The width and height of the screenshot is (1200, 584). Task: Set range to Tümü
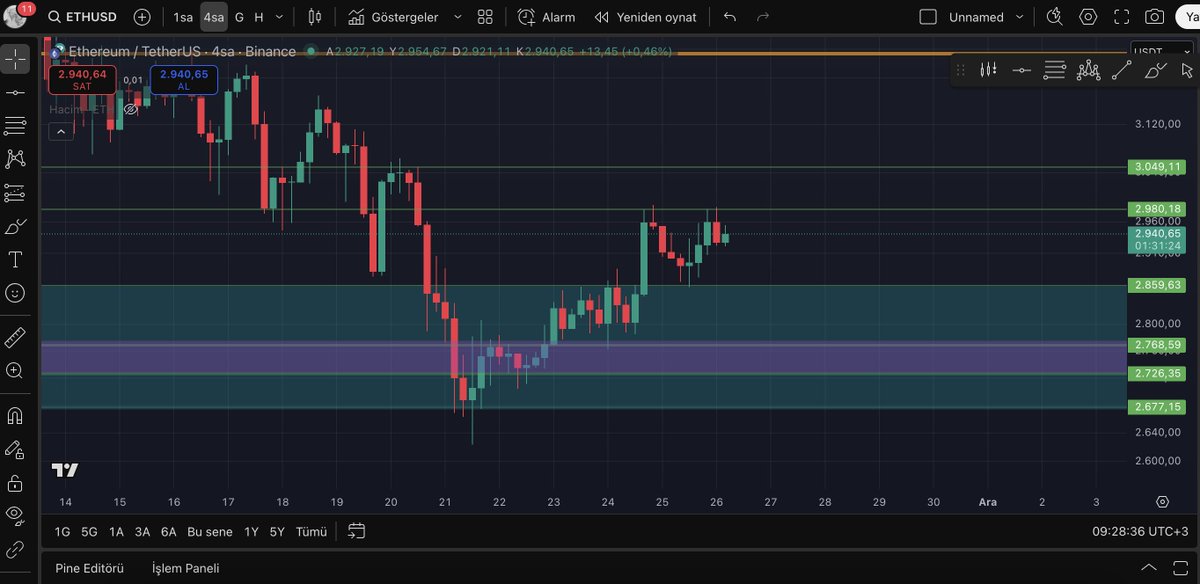click(311, 532)
